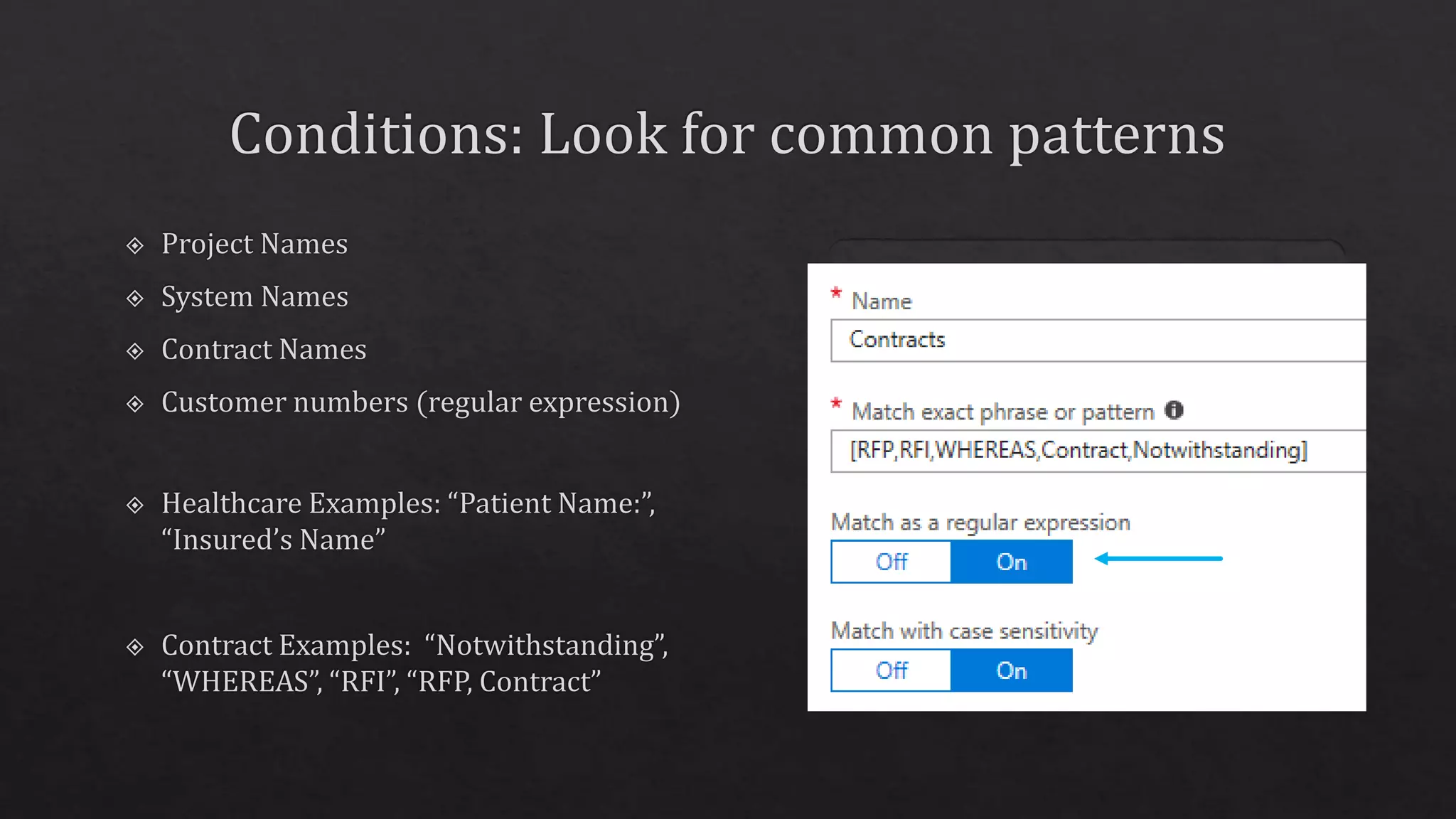Click the info icon beside Match exact phrase
Image resolution: width=1456 pixels, height=819 pixels.
[x=1174, y=410]
